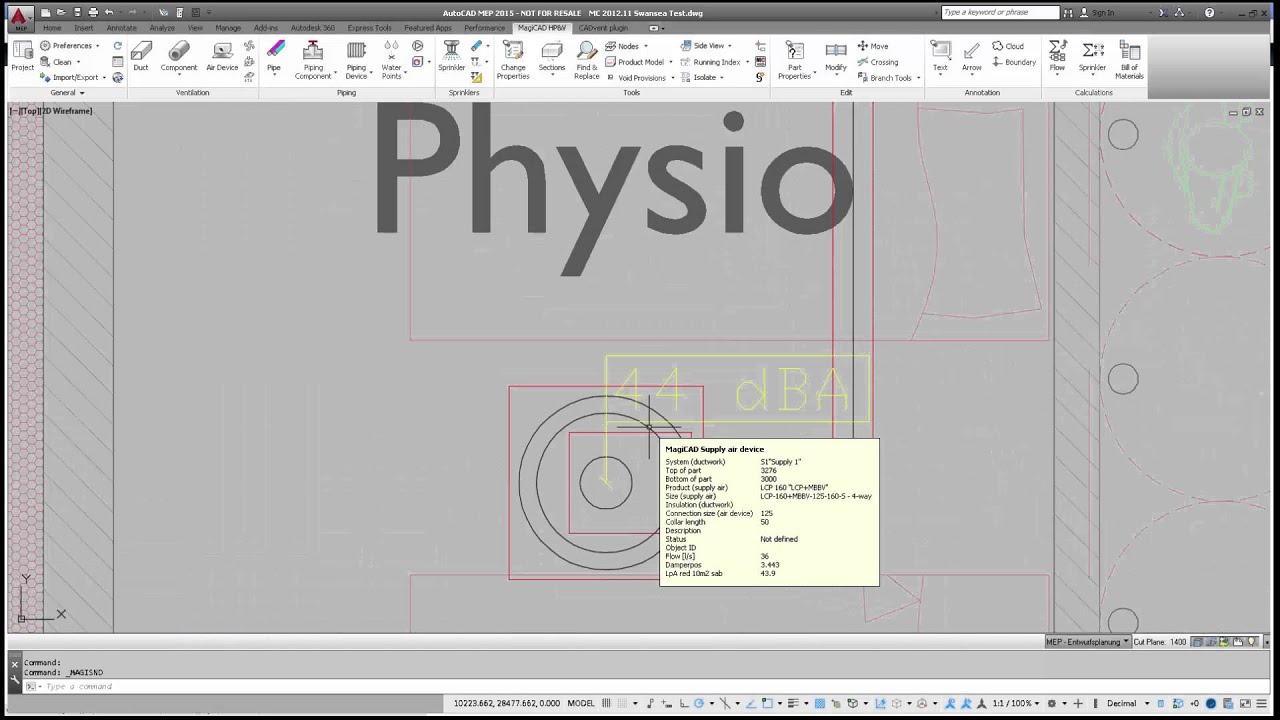1280x720 pixels.
Task: Click the Sign In button
Action: (x=1097, y=13)
